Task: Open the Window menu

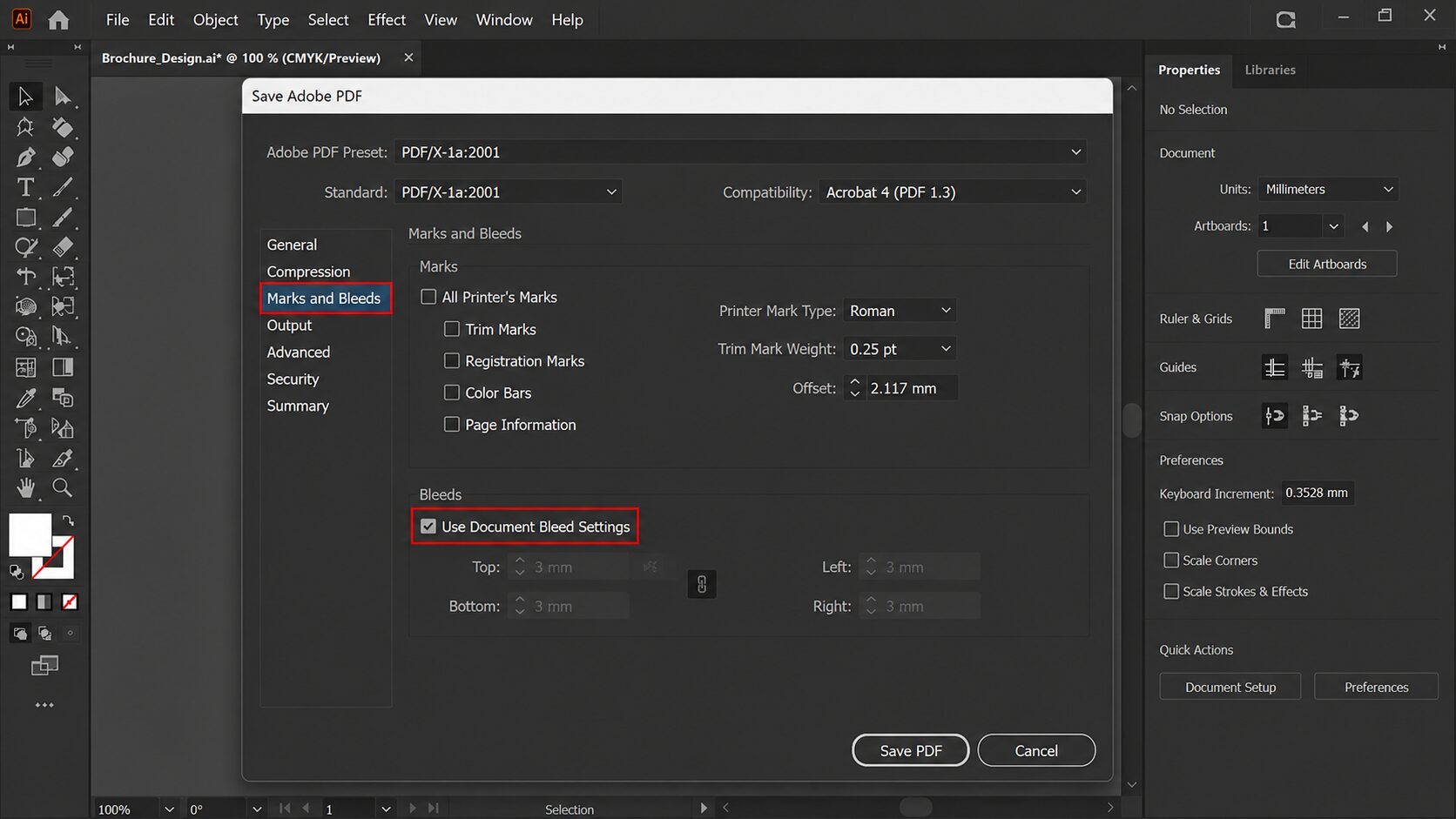Action: (x=504, y=20)
